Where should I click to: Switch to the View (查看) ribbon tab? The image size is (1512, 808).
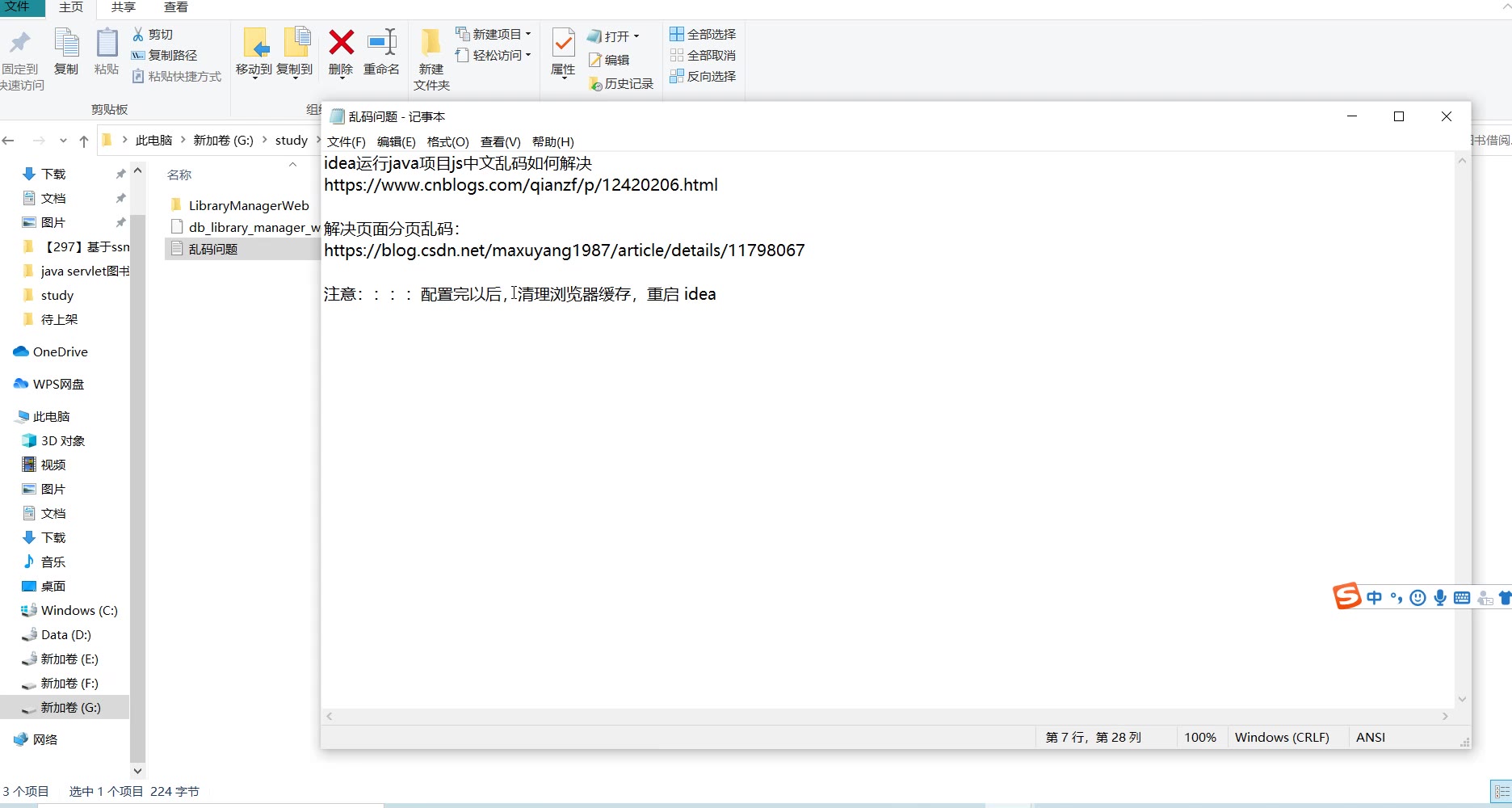[x=176, y=7]
